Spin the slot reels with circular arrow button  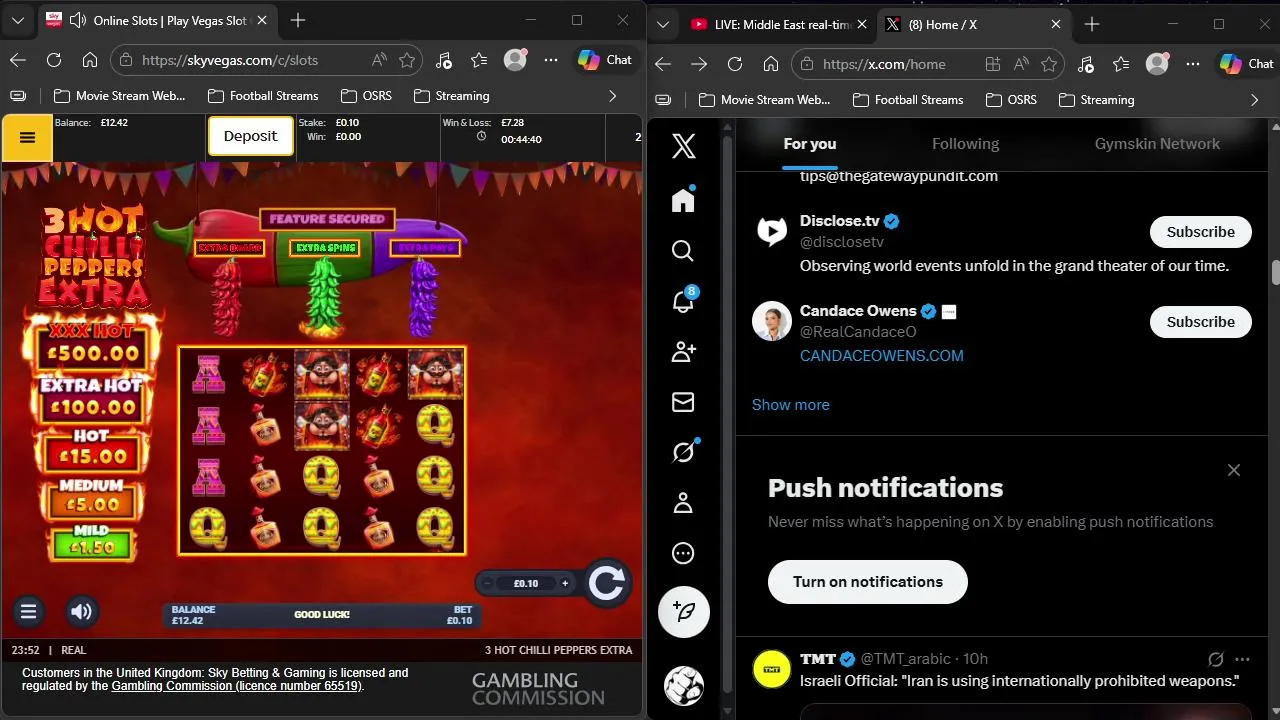tap(606, 583)
